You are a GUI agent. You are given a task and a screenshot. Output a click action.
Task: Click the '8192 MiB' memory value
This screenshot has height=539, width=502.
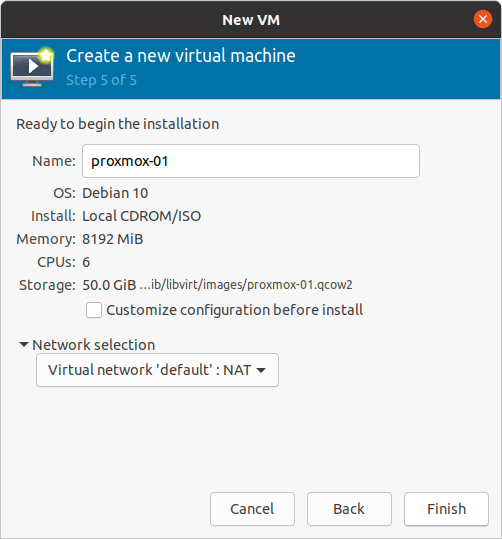pos(113,239)
